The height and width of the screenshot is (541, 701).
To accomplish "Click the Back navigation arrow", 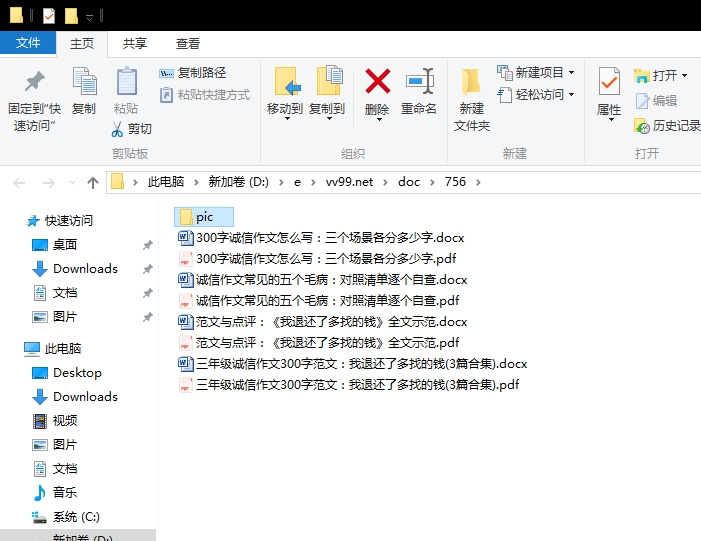I will 19,182.
